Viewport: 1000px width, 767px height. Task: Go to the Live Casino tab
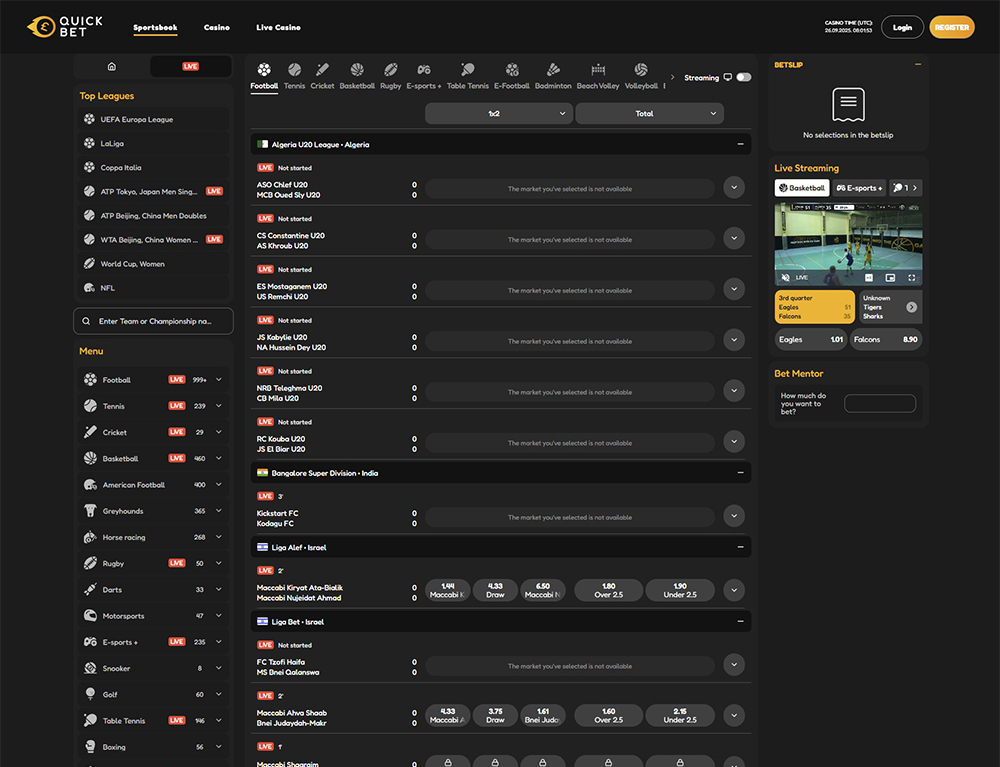coord(278,28)
